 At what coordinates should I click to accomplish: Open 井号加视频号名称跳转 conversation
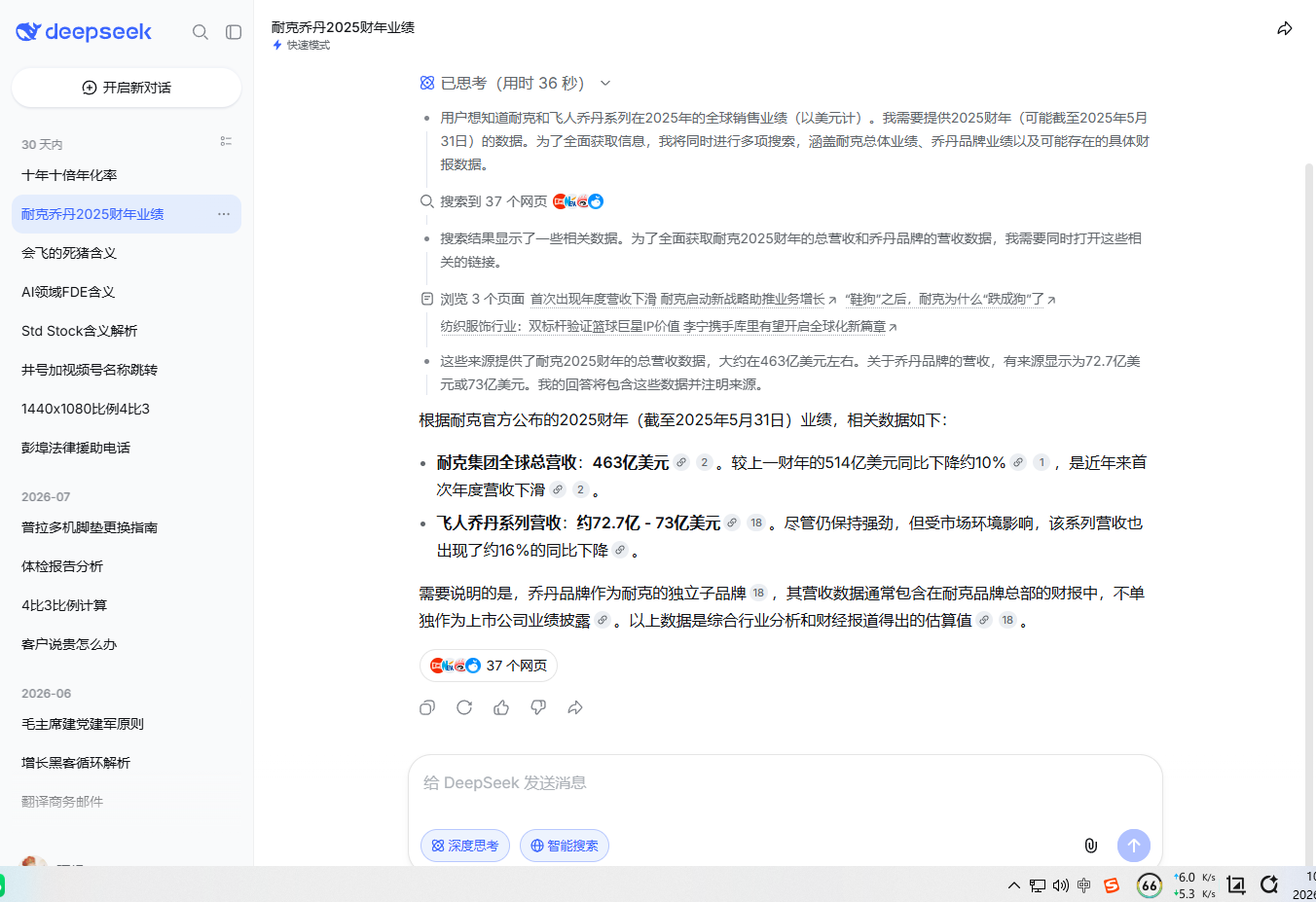[127, 370]
